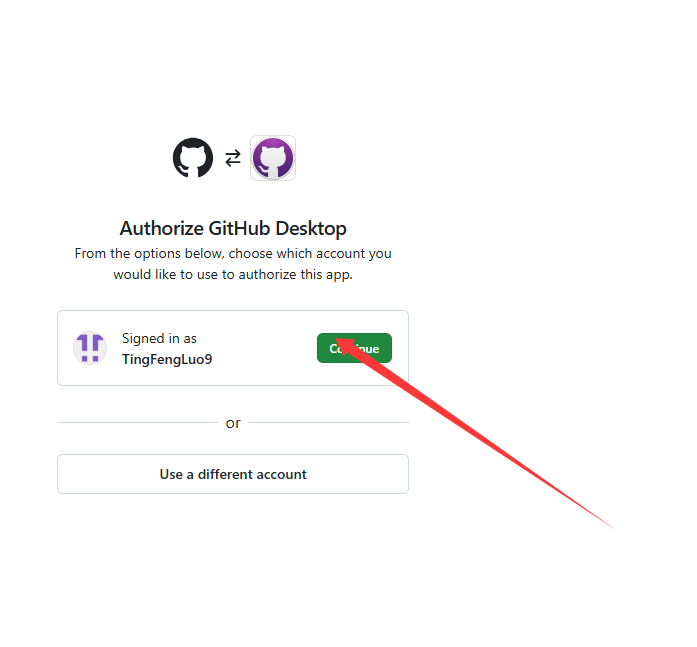The width and height of the screenshot is (697, 647).
Task: Click the thin tail end of red arrow
Action: [x=609, y=524]
